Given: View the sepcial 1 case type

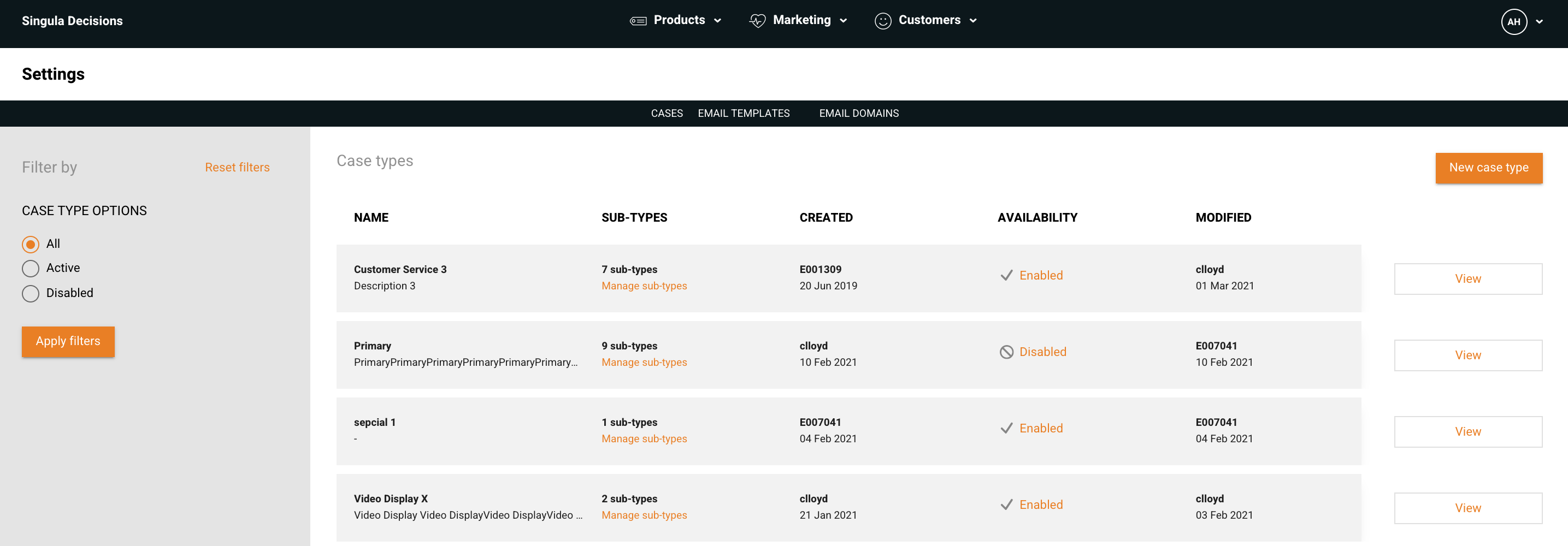Looking at the screenshot, I should click(1467, 432).
